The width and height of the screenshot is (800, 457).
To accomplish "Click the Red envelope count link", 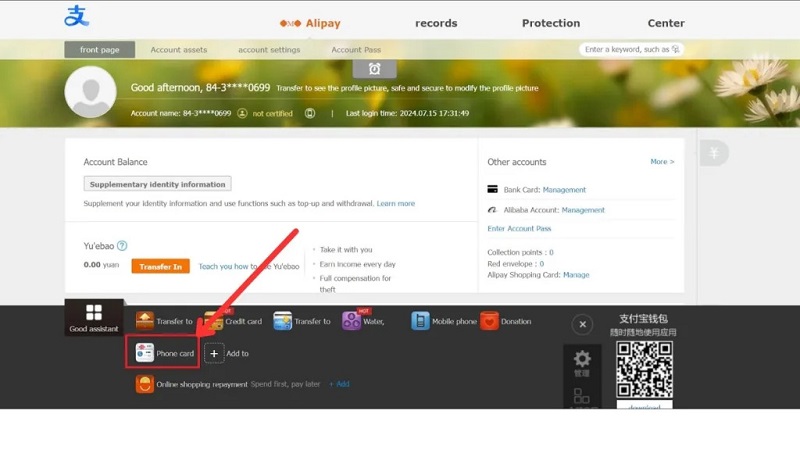I will pyautogui.click(x=542, y=264).
